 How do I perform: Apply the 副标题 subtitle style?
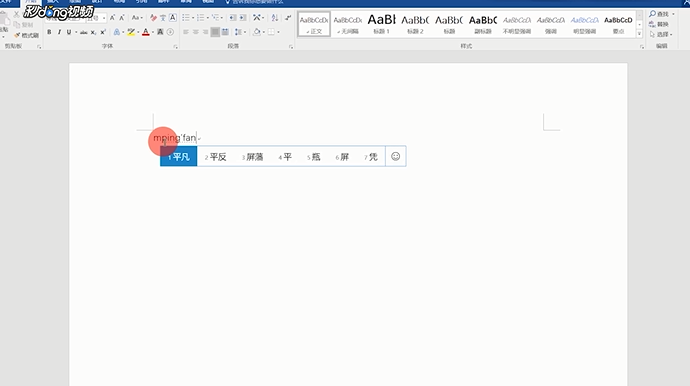(483, 24)
